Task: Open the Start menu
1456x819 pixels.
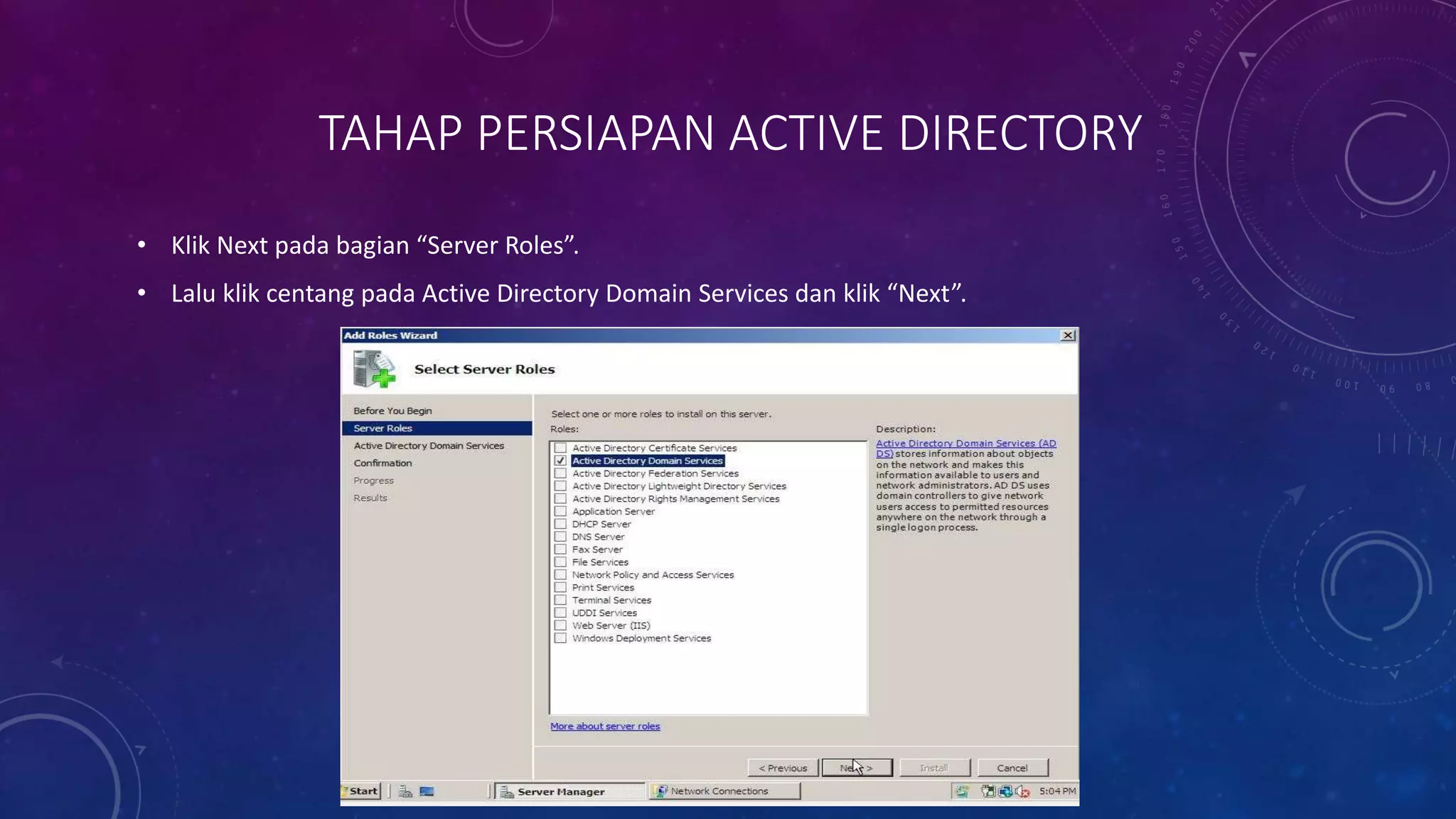Action: click(x=361, y=791)
